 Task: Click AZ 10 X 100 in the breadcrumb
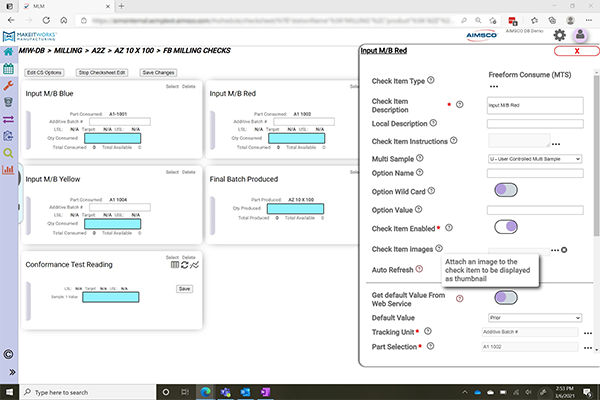click(x=134, y=51)
